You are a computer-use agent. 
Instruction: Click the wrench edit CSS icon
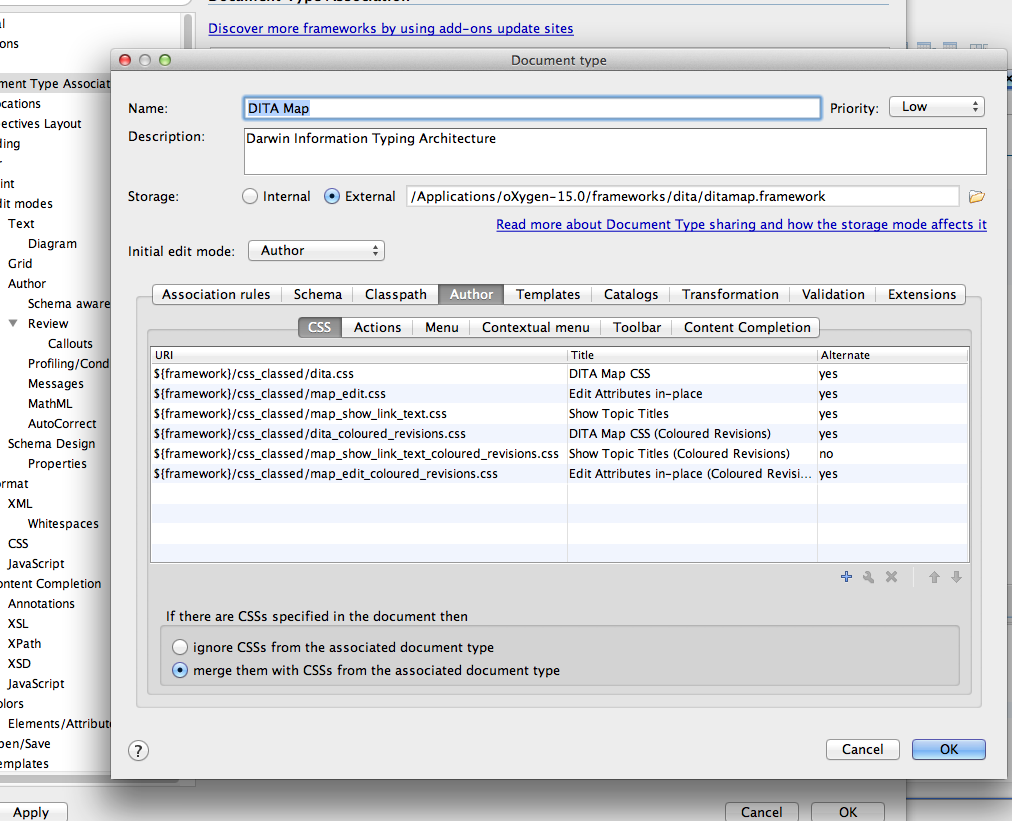click(868, 577)
